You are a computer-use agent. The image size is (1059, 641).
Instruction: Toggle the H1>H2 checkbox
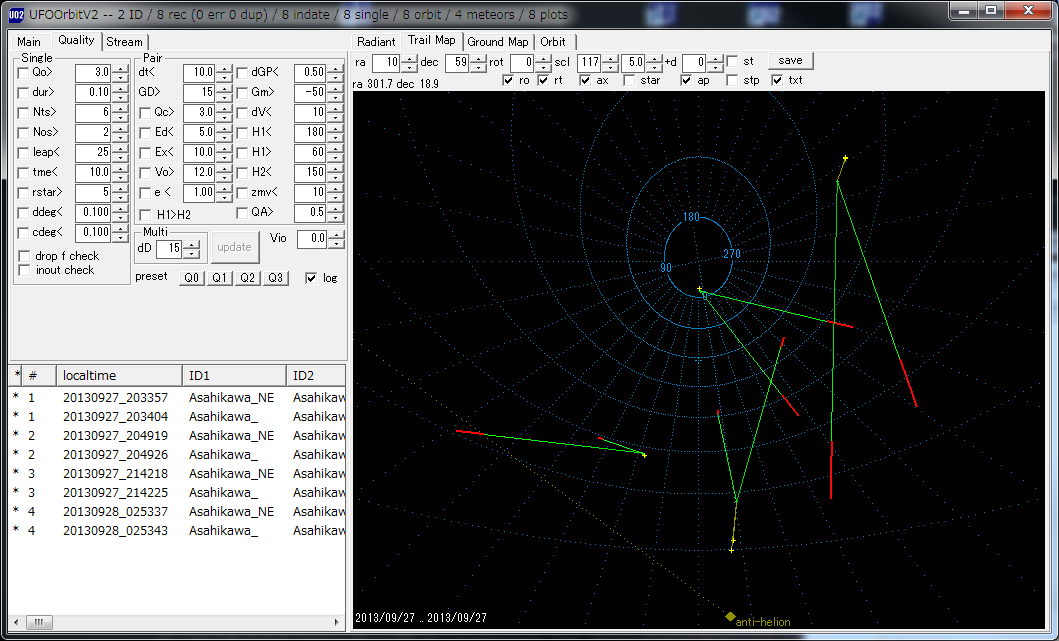click(145, 215)
